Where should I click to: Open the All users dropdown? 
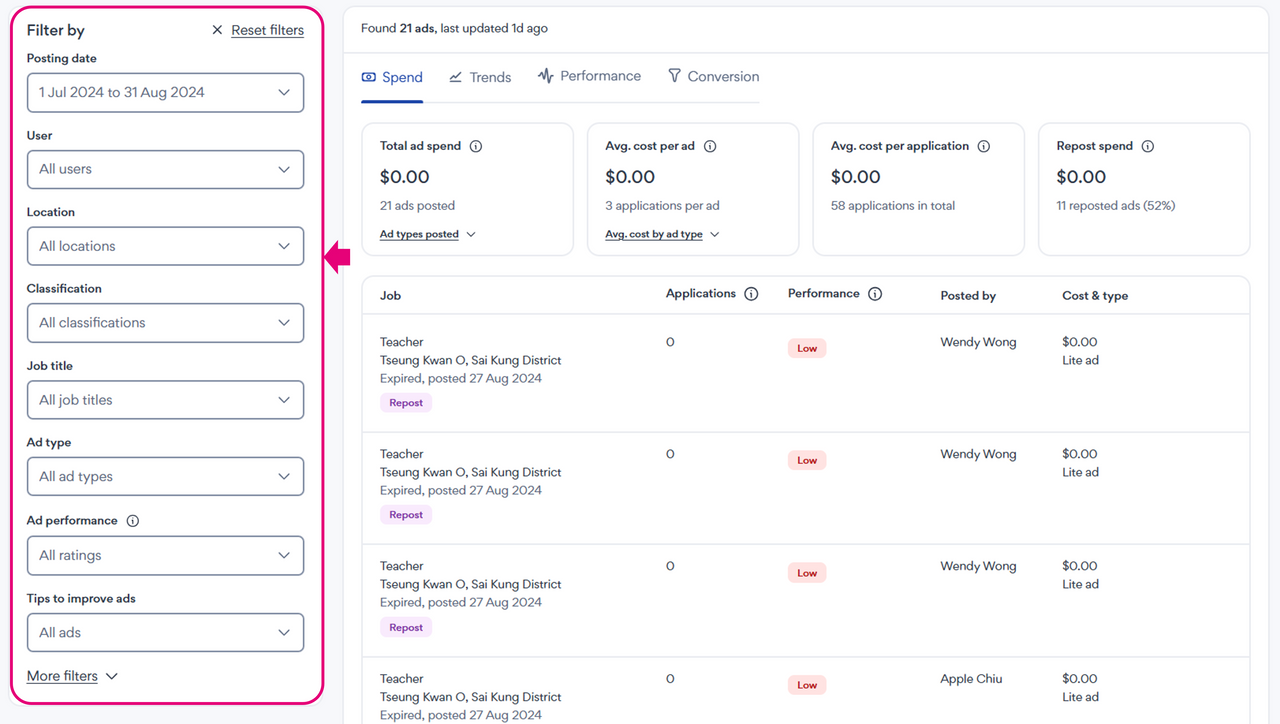point(165,169)
